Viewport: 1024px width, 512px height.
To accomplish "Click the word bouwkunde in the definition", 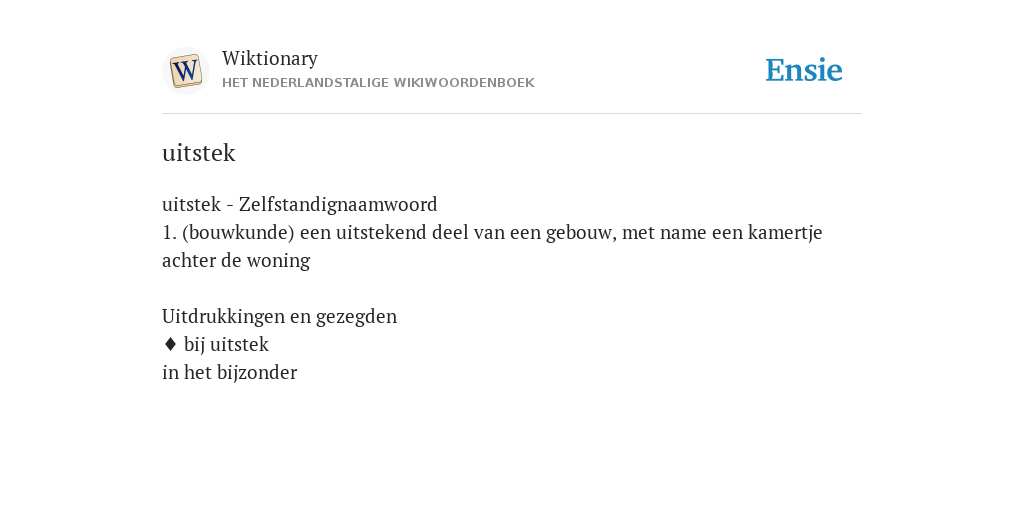I will click(x=239, y=232).
